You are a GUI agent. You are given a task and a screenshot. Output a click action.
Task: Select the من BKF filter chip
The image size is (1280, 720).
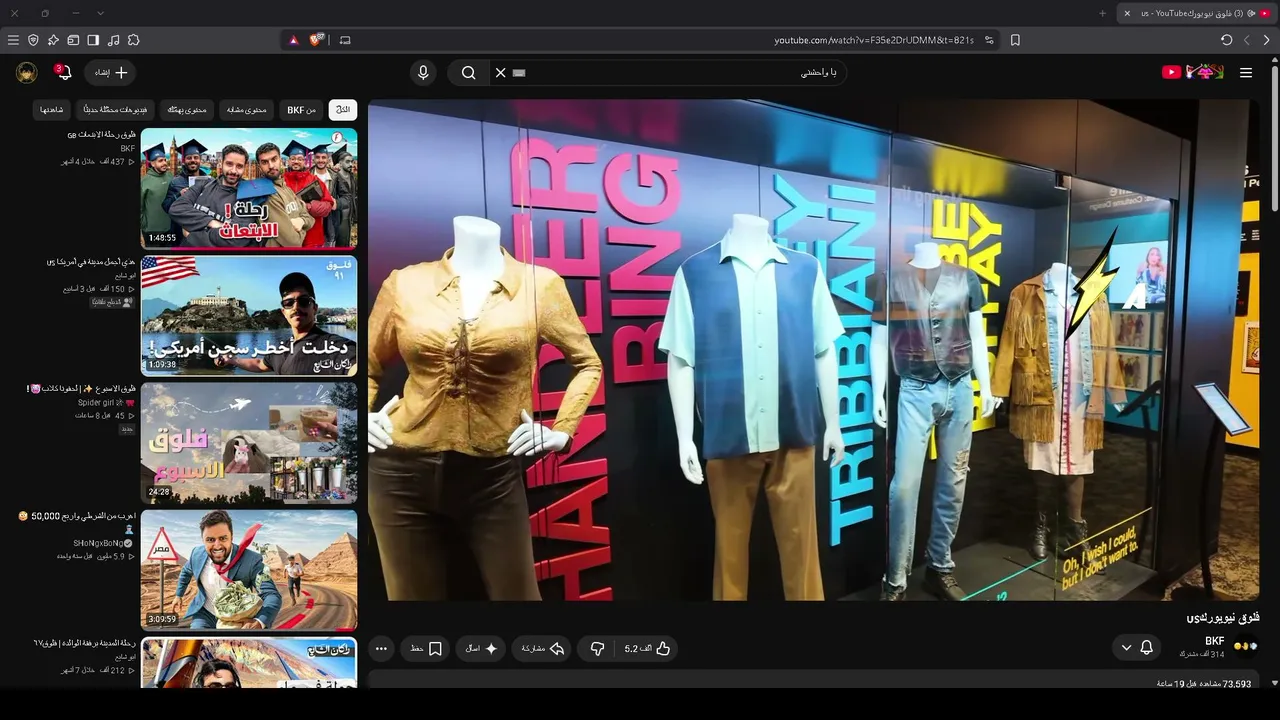(x=301, y=110)
